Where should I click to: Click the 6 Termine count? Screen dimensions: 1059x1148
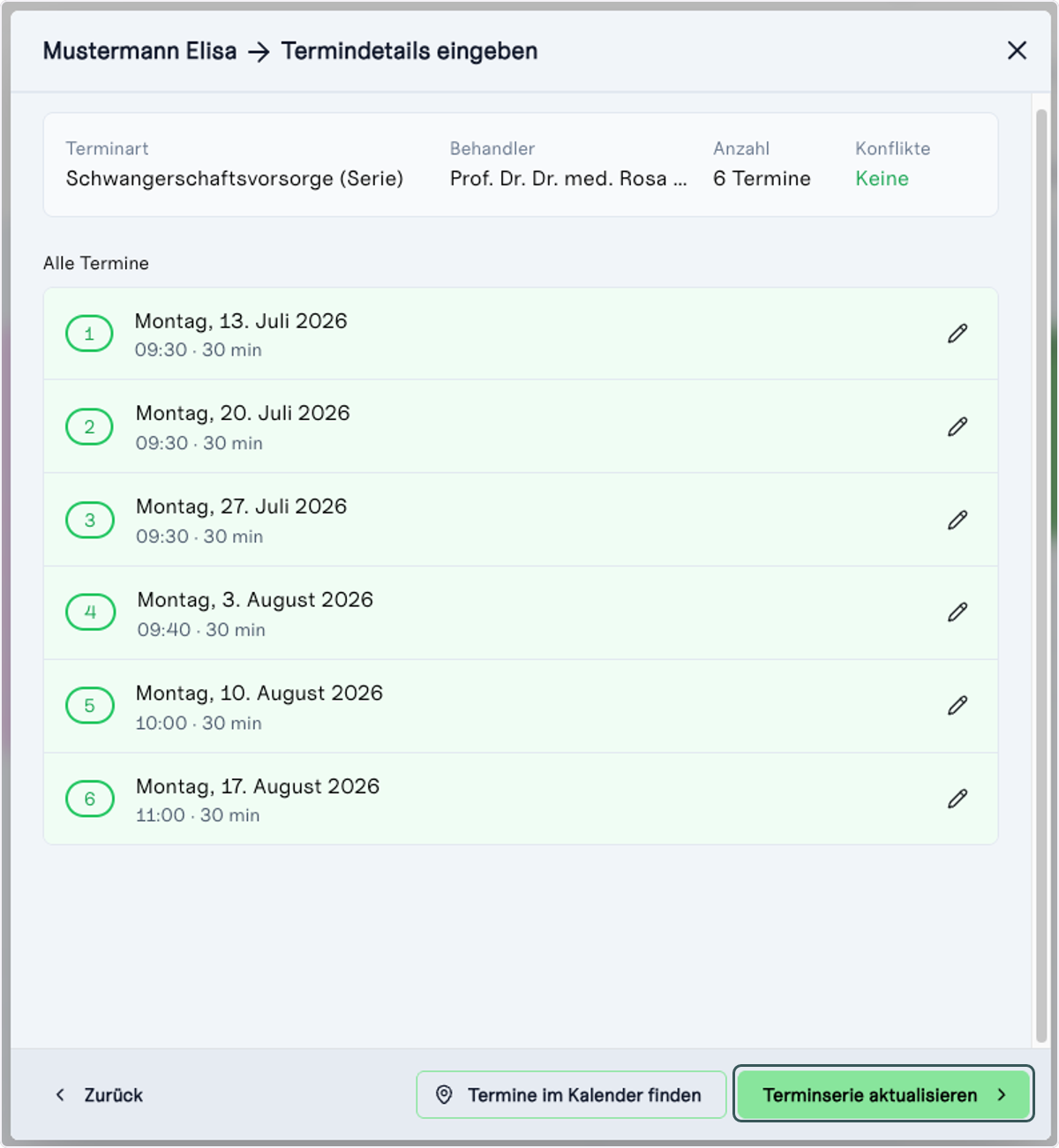[x=762, y=179]
